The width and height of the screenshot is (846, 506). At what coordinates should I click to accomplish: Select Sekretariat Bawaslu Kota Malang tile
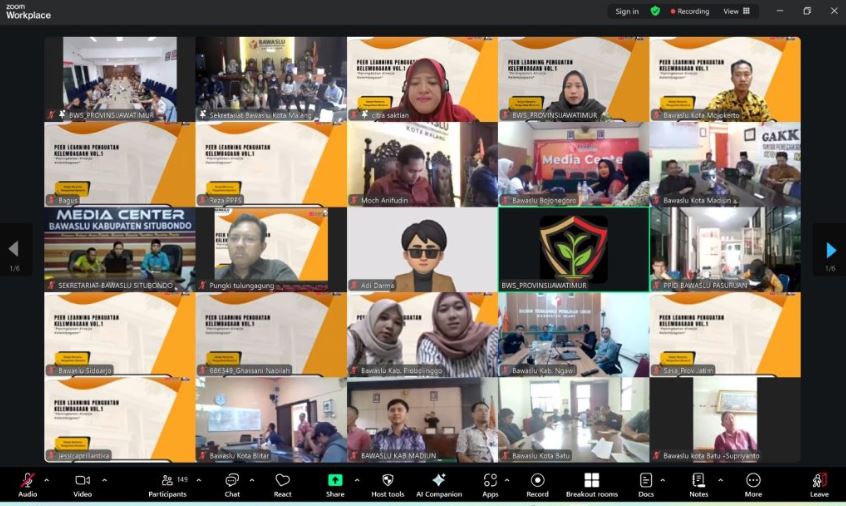[x=271, y=79]
